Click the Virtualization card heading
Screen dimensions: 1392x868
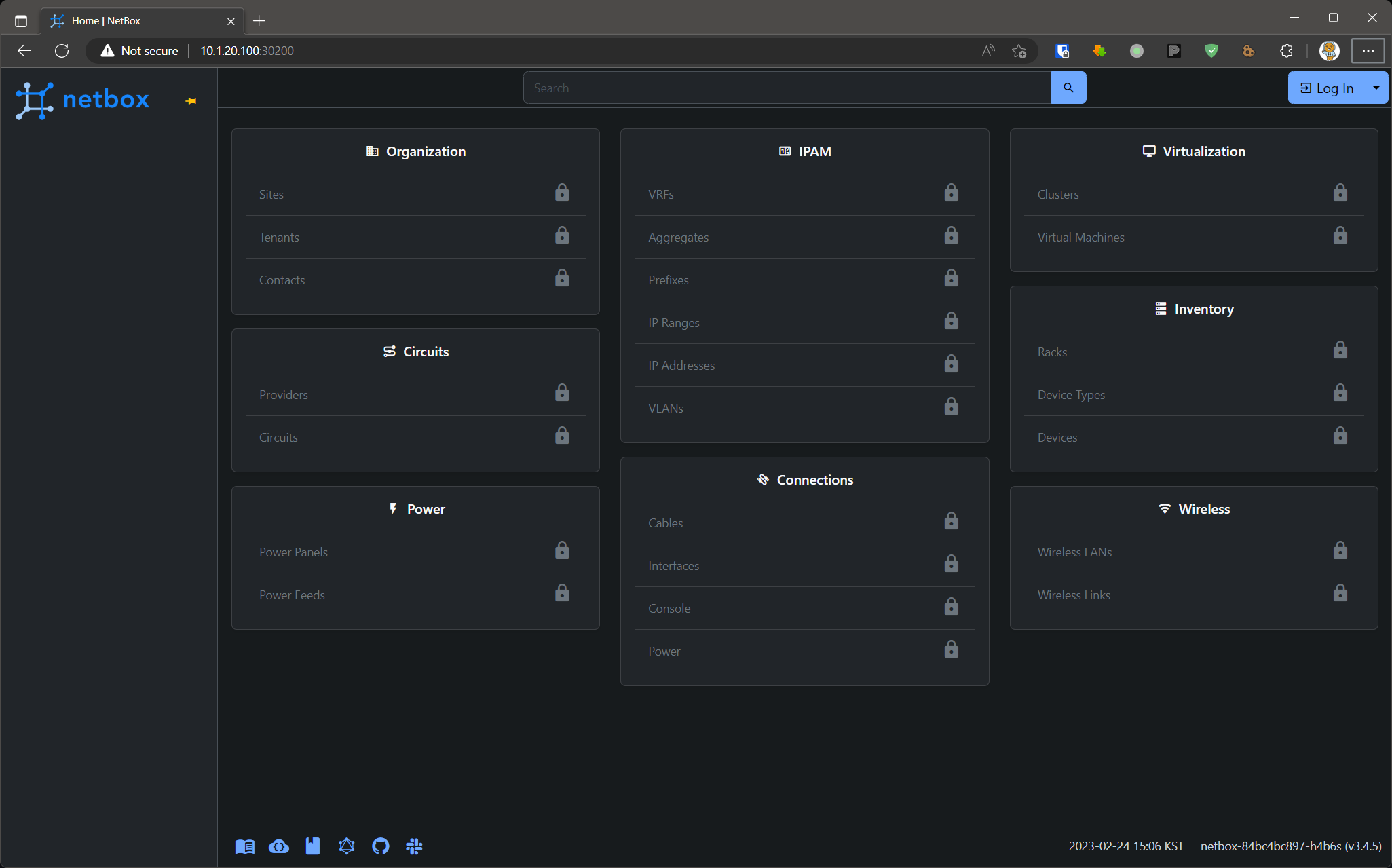click(x=1194, y=151)
